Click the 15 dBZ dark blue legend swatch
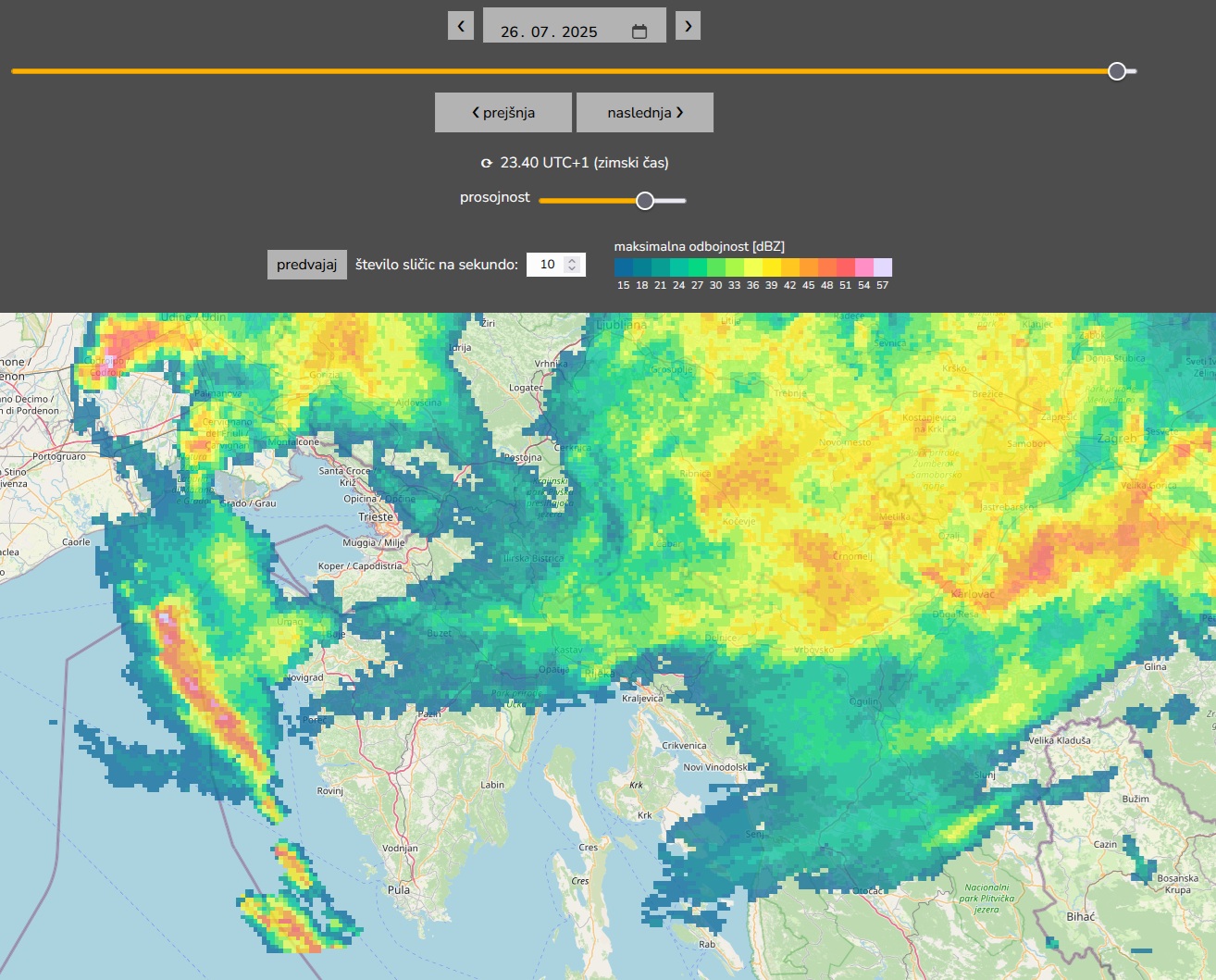1216x980 pixels. click(x=623, y=267)
